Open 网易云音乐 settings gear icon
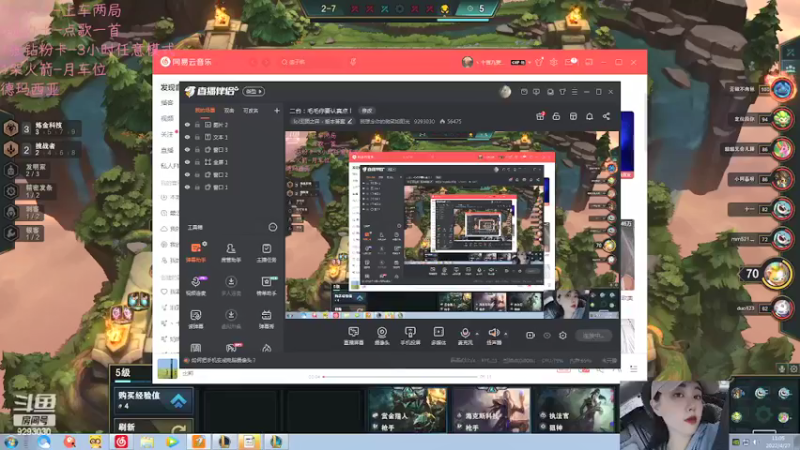The height and width of the screenshot is (450, 800). click(554, 62)
